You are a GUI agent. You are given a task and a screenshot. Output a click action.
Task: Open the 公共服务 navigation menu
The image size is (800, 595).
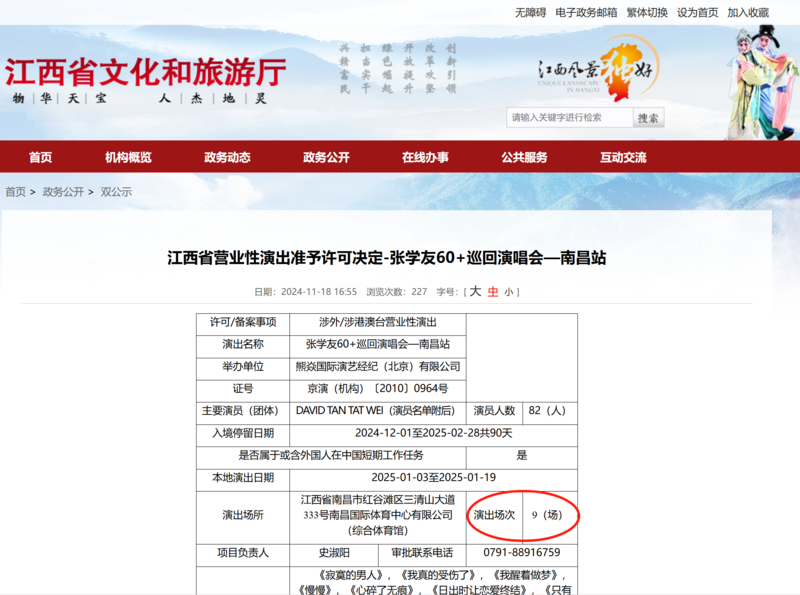[524, 157]
